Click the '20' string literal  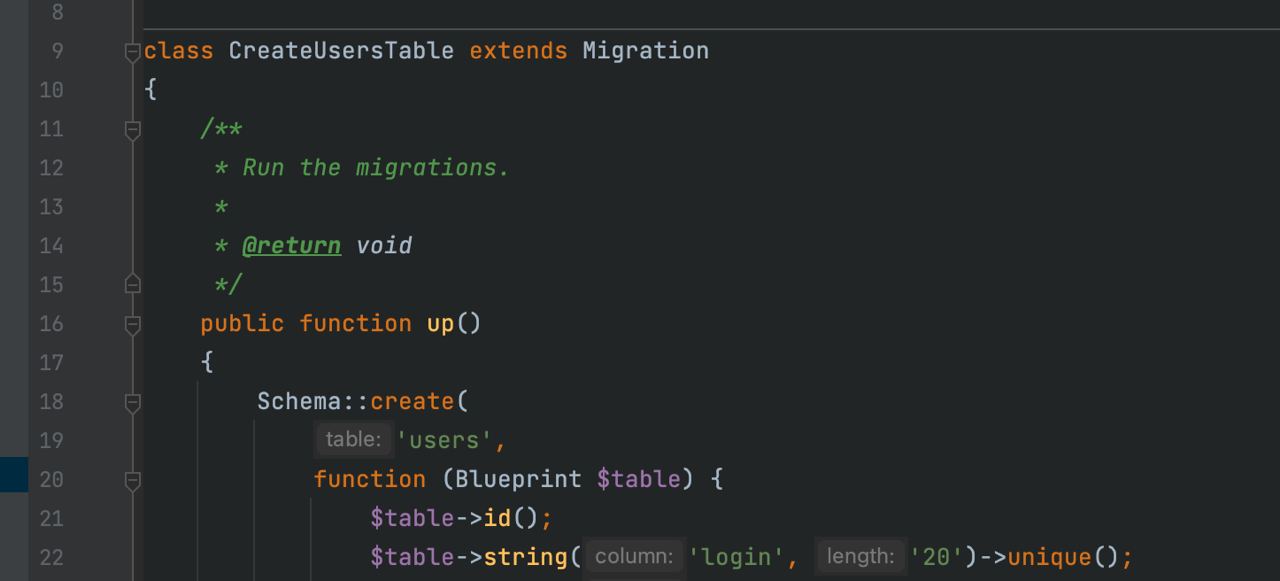click(x=937, y=557)
